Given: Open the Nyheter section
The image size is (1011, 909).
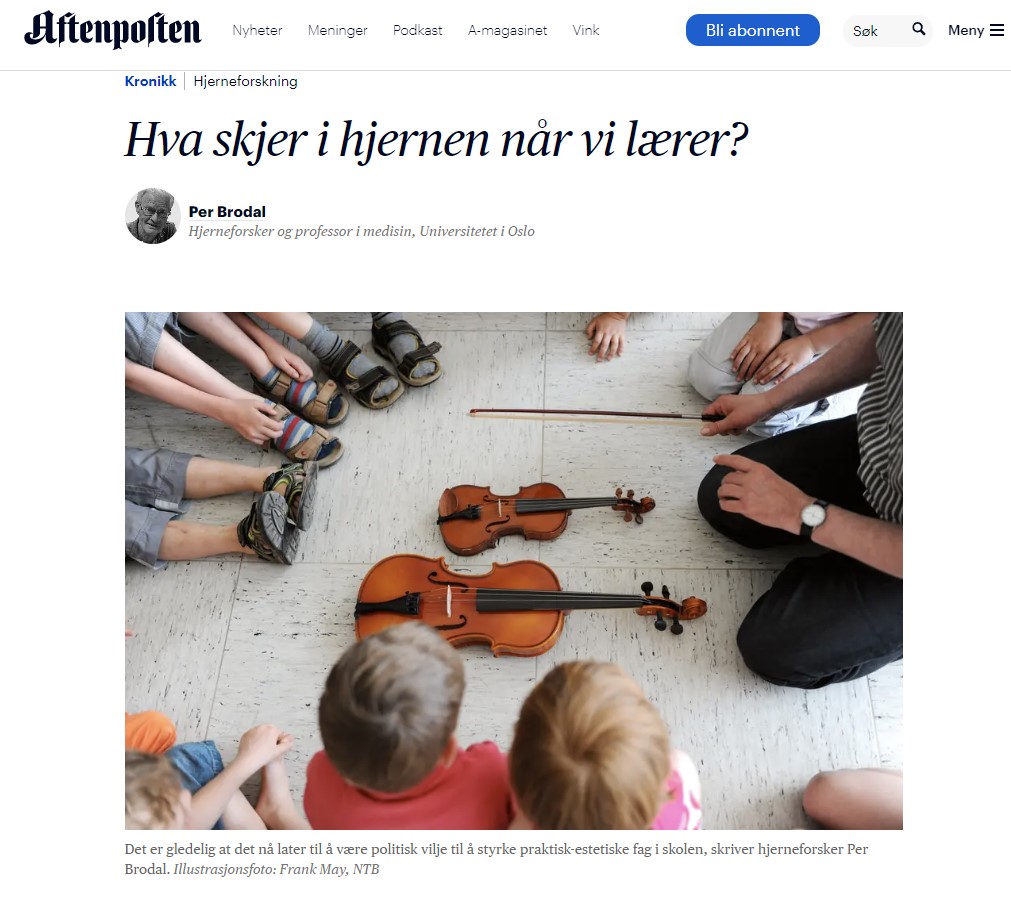Looking at the screenshot, I should point(257,30).
